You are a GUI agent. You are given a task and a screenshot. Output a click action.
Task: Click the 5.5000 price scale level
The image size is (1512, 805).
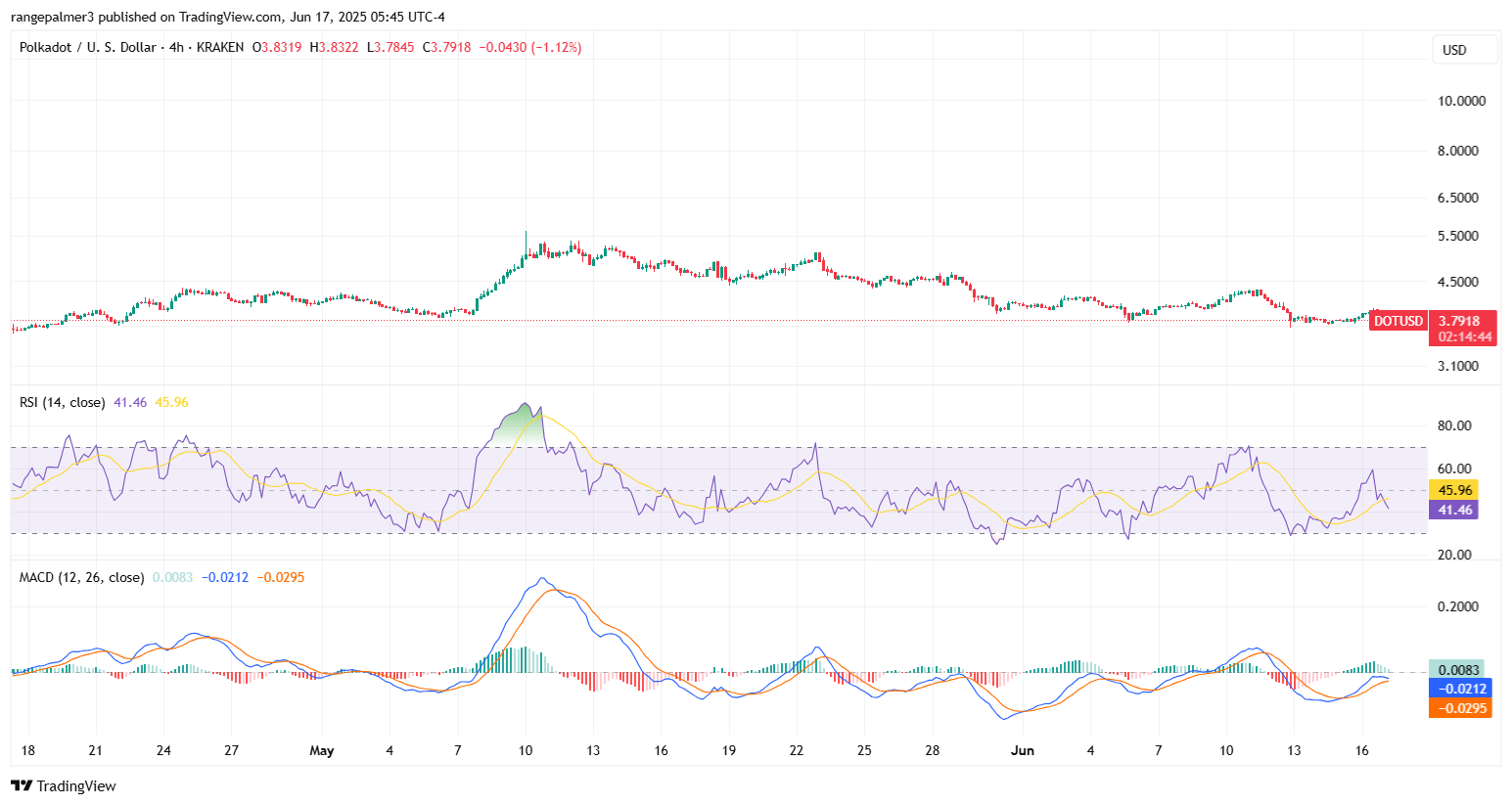[1456, 235]
